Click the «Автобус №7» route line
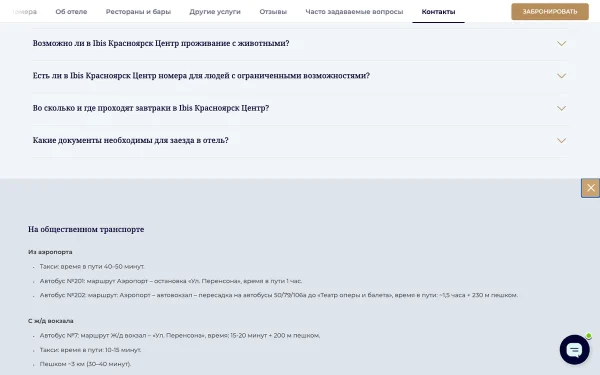600x375 pixels. click(180, 335)
